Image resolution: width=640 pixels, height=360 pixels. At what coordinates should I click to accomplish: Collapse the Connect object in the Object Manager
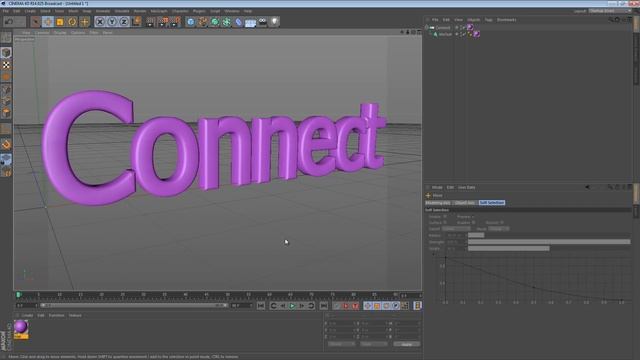tap(427, 27)
